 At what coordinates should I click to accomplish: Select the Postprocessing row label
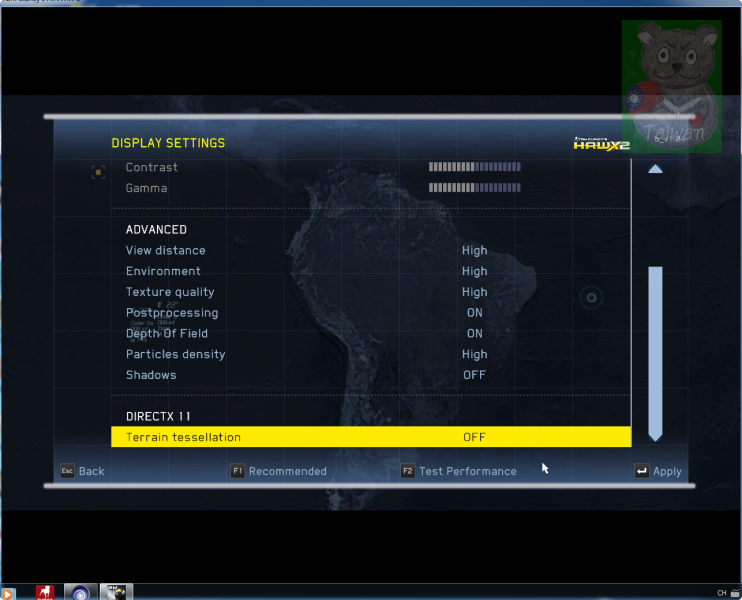[172, 313]
